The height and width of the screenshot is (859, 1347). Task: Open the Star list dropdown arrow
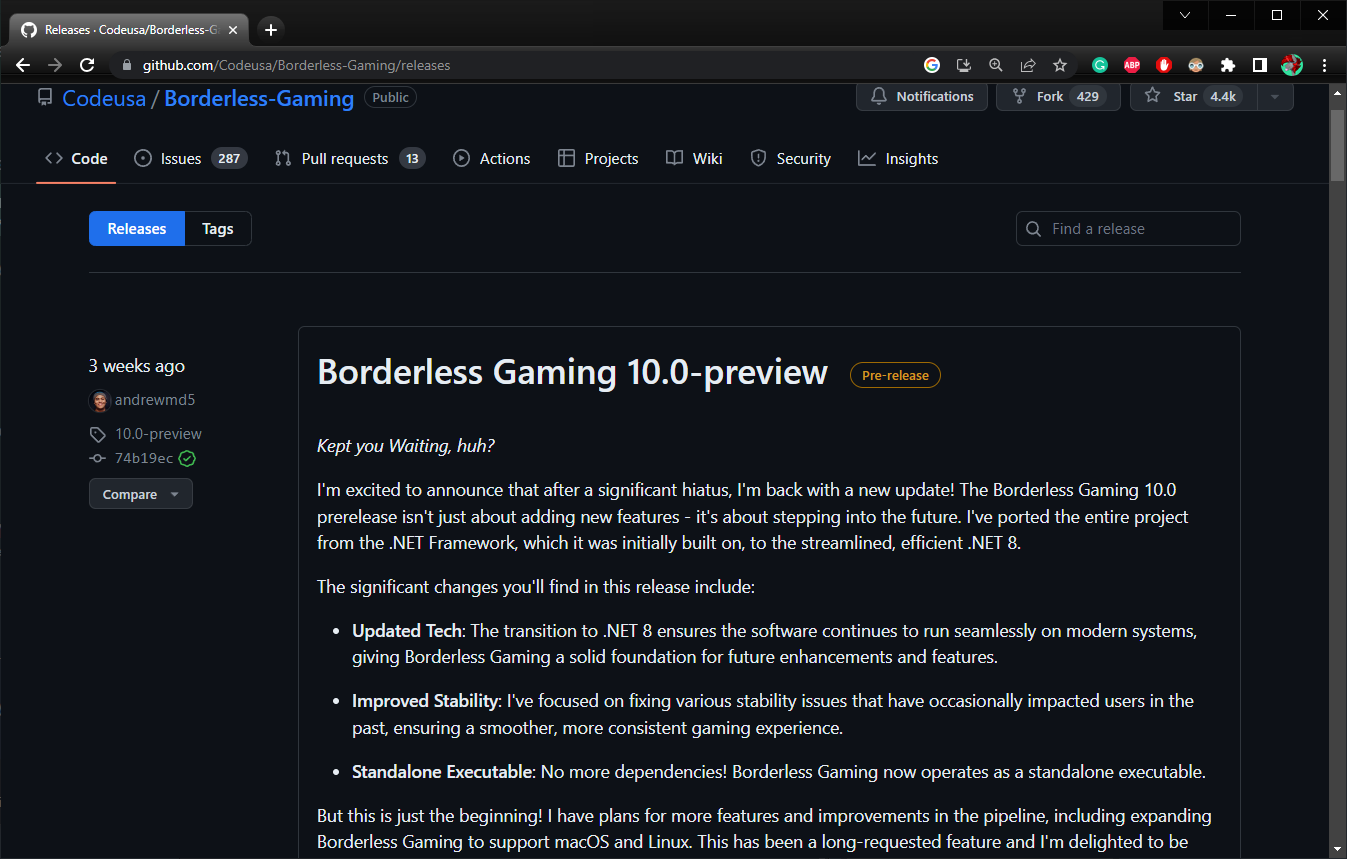click(1274, 97)
